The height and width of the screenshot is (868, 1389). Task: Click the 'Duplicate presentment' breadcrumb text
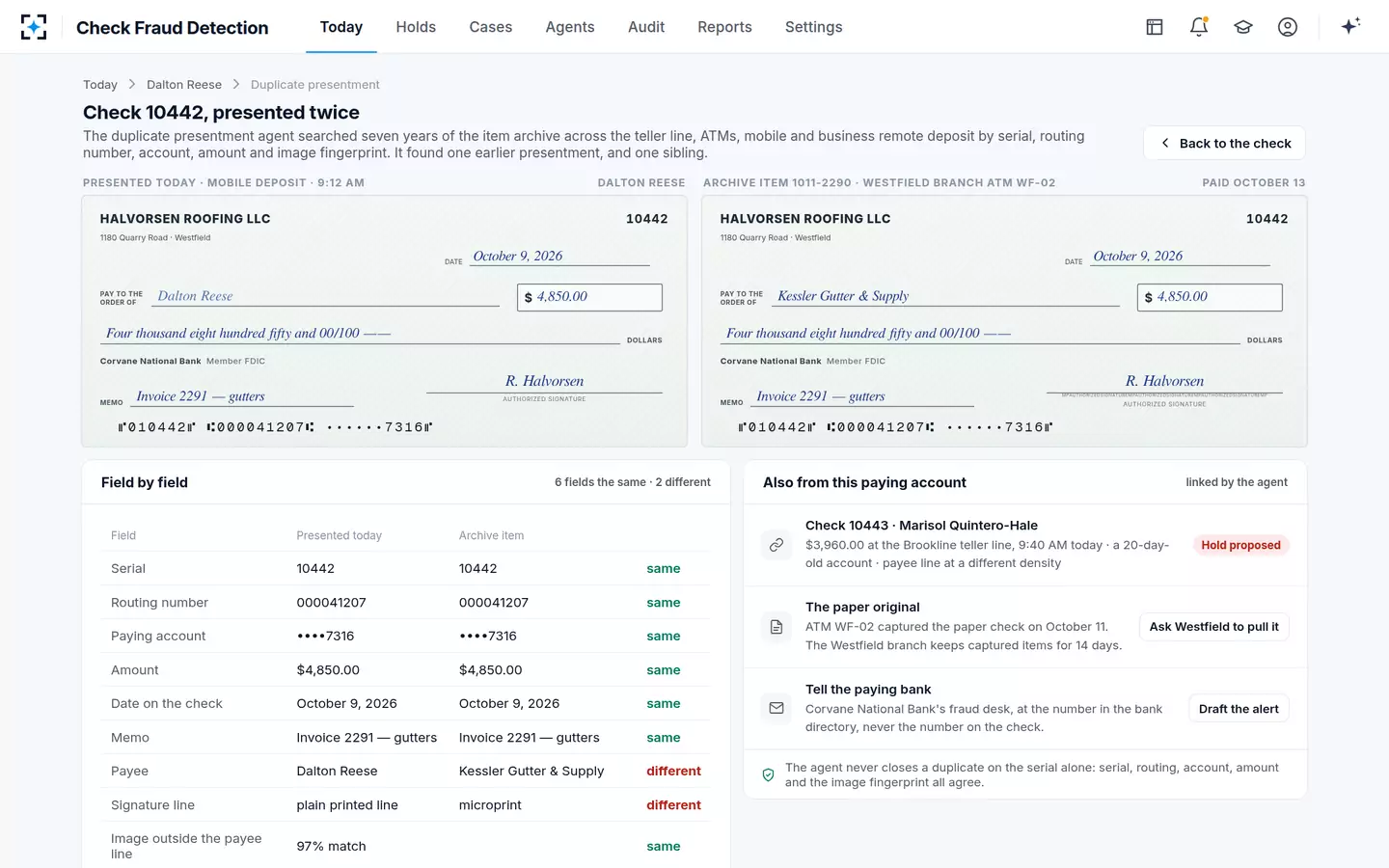(x=315, y=85)
